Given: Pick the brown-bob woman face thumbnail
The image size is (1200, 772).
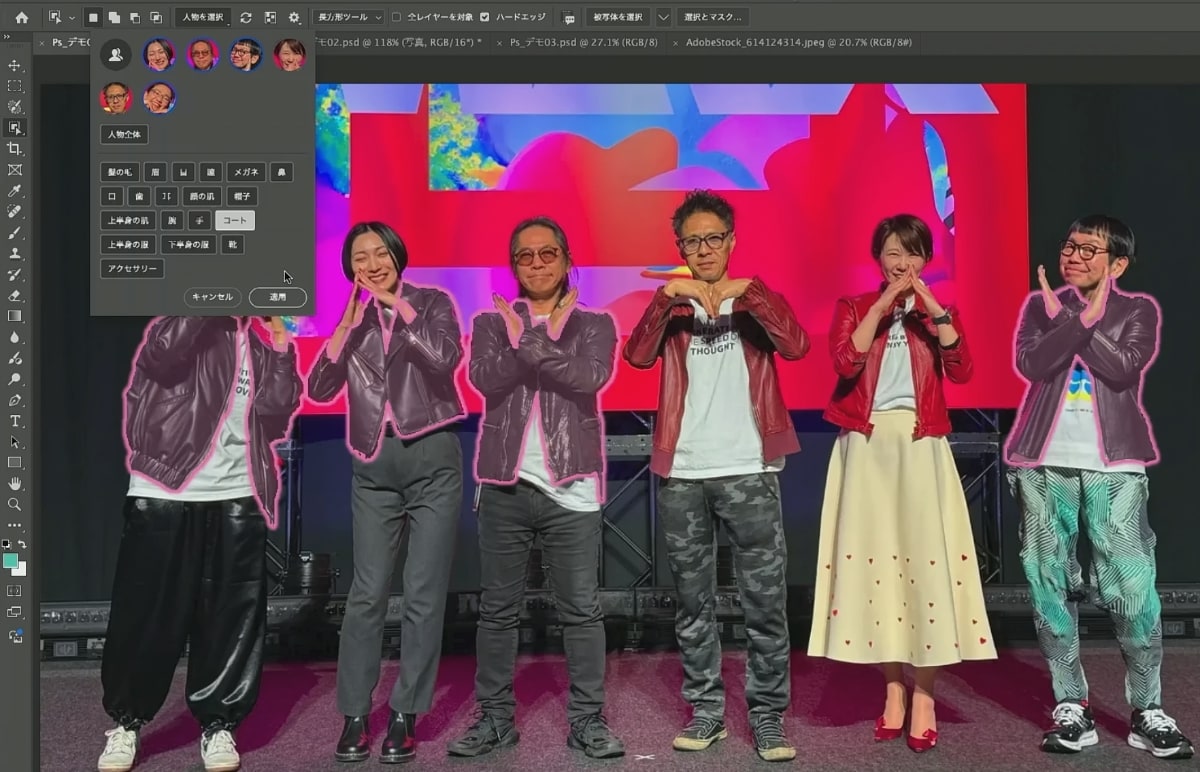Looking at the screenshot, I should click(x=289, y=54).
